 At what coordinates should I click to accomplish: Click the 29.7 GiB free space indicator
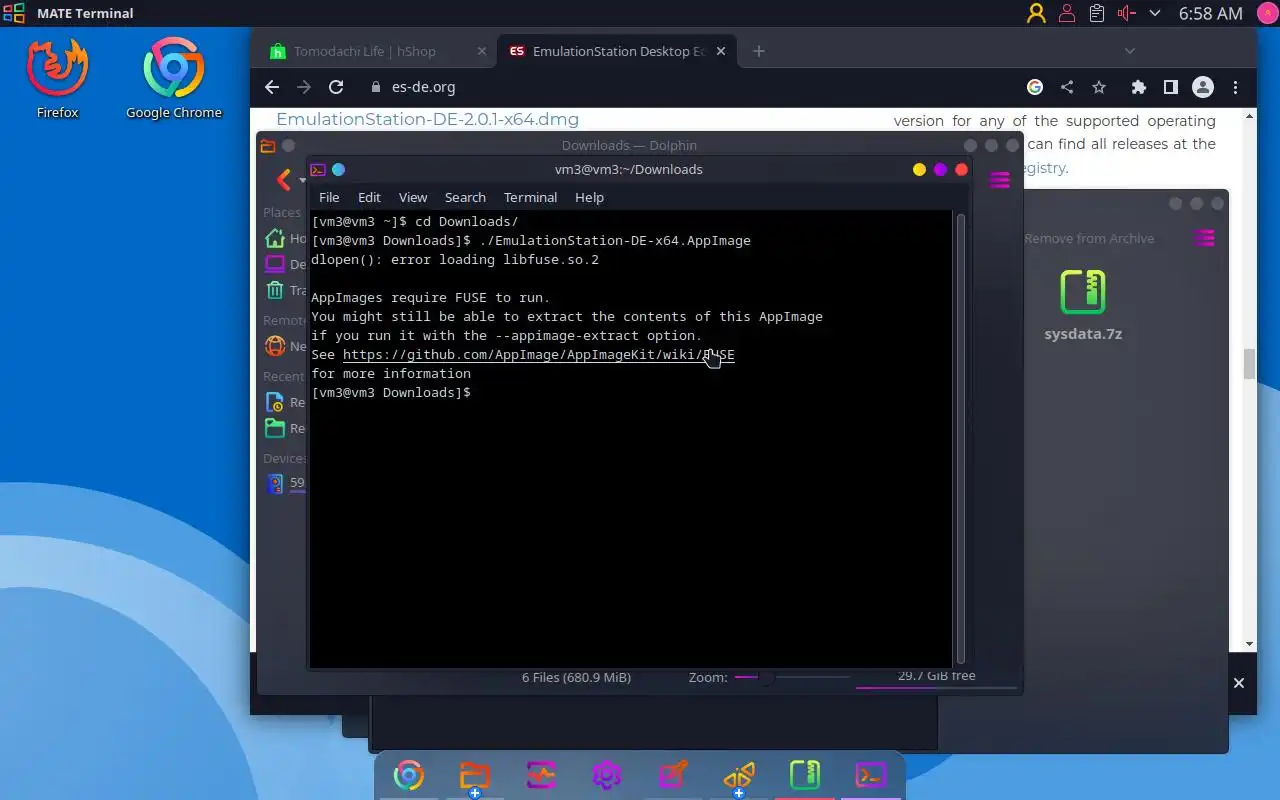[936, 676]
